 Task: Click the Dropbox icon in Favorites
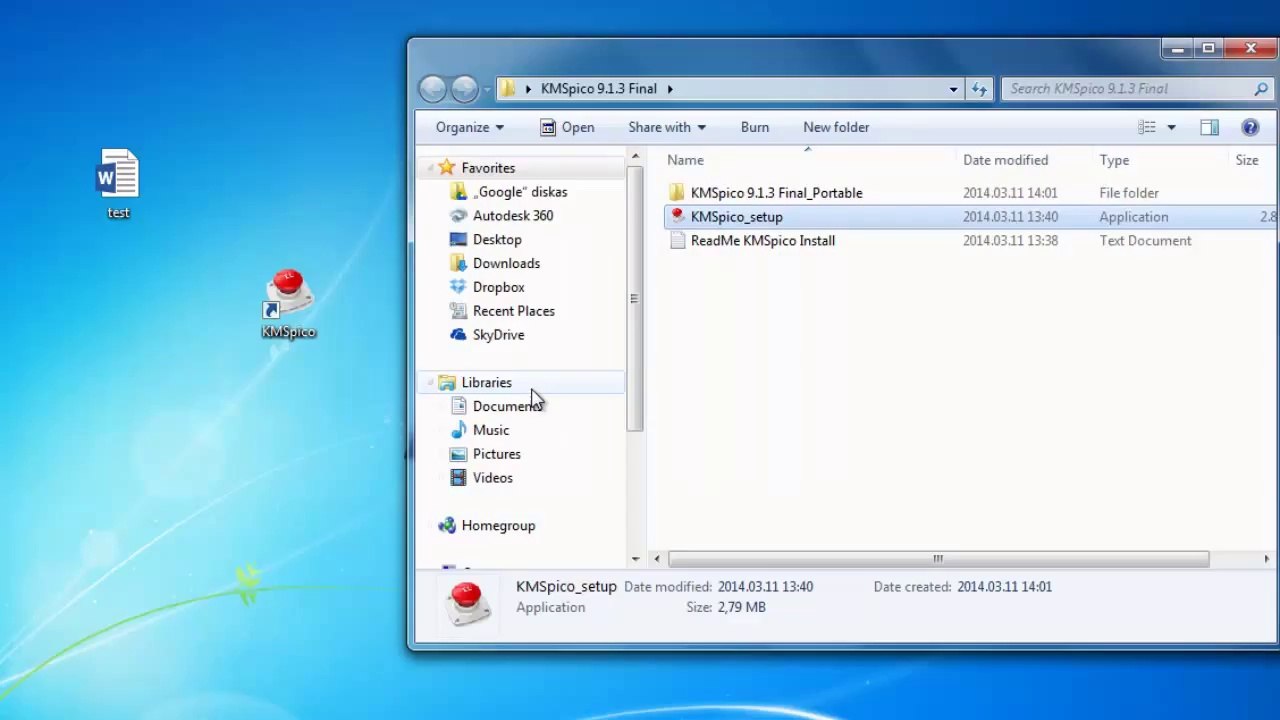coord(458,287)
